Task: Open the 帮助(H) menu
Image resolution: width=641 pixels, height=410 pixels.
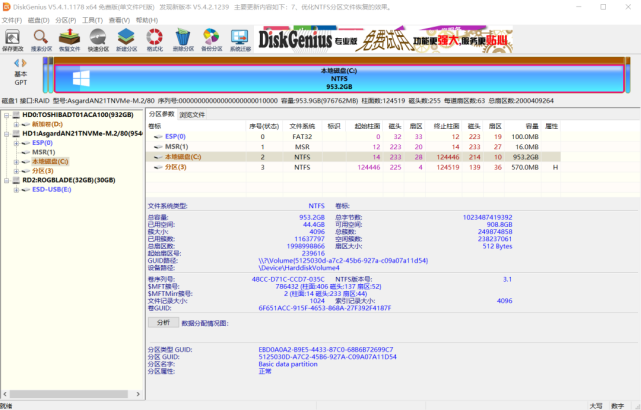Action: (147, 20)
